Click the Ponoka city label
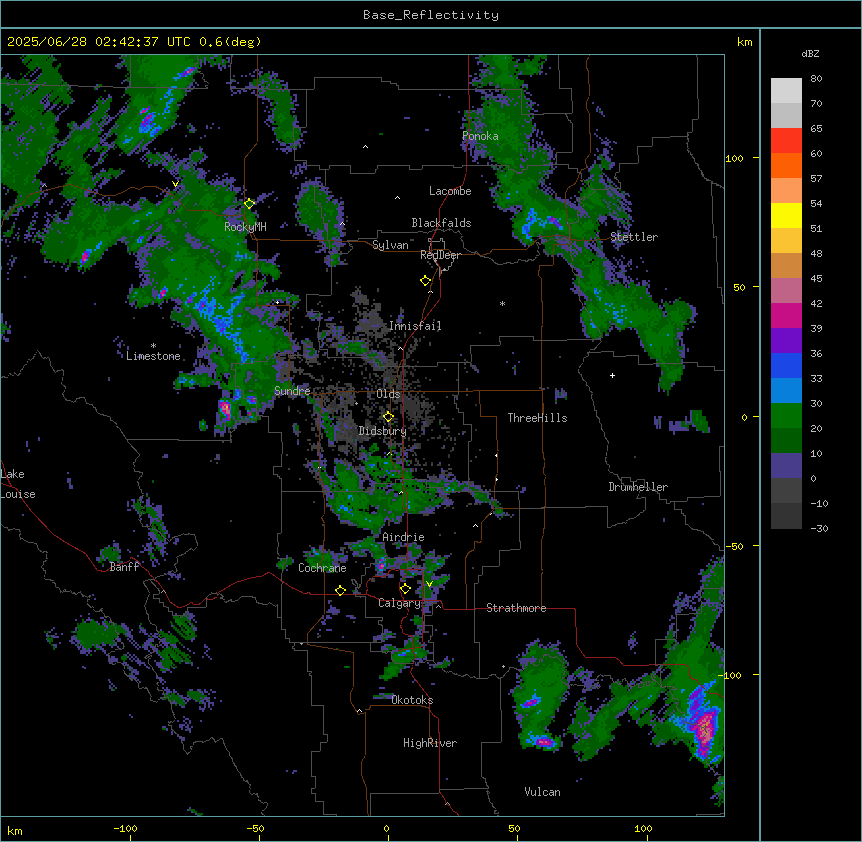This screenshot has height=842, width=862. pos(480,136)
